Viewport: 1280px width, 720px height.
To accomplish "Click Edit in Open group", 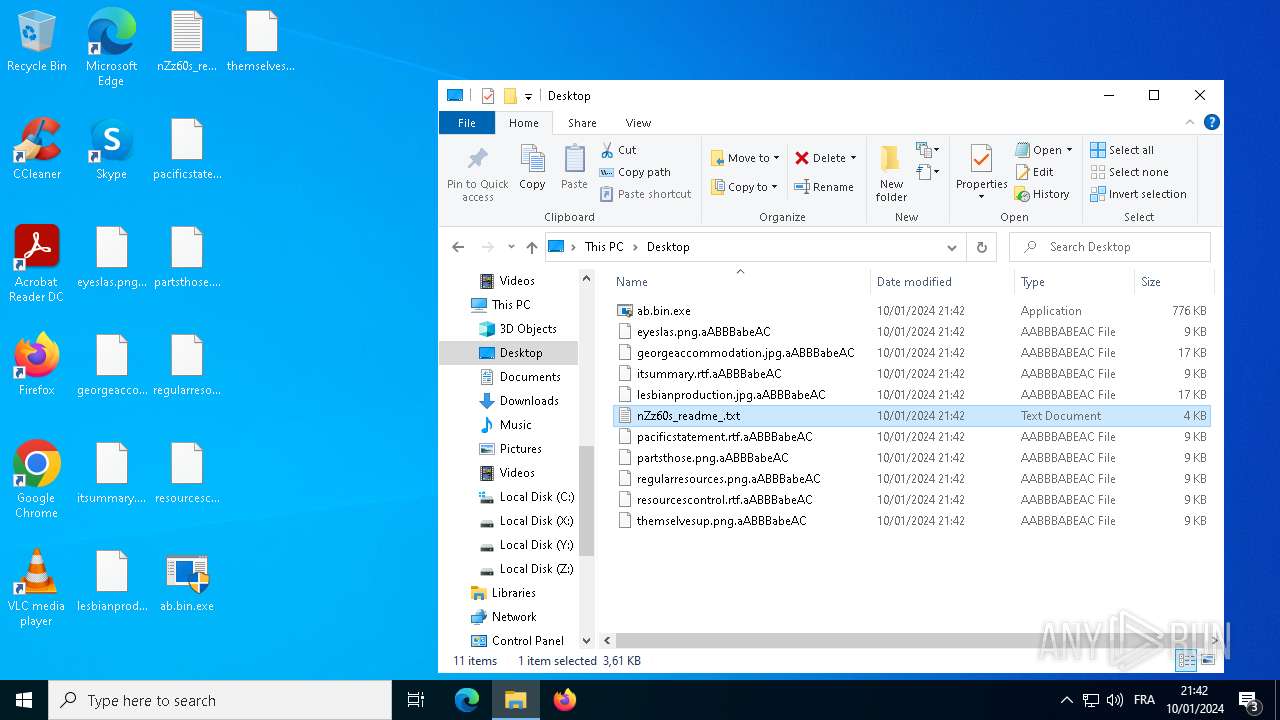I will pos(1034,172).
